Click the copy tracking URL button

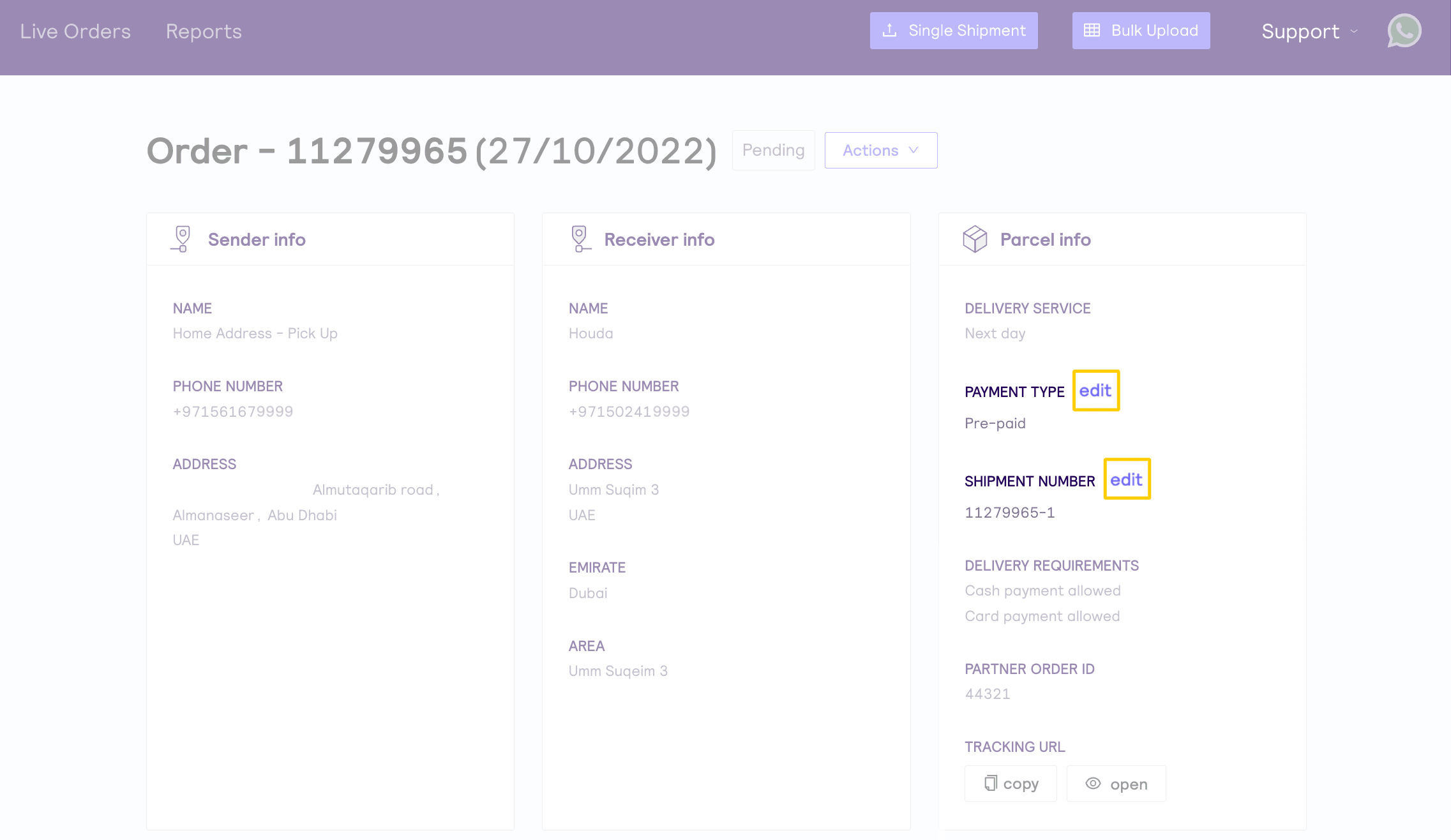[1011, 784]
